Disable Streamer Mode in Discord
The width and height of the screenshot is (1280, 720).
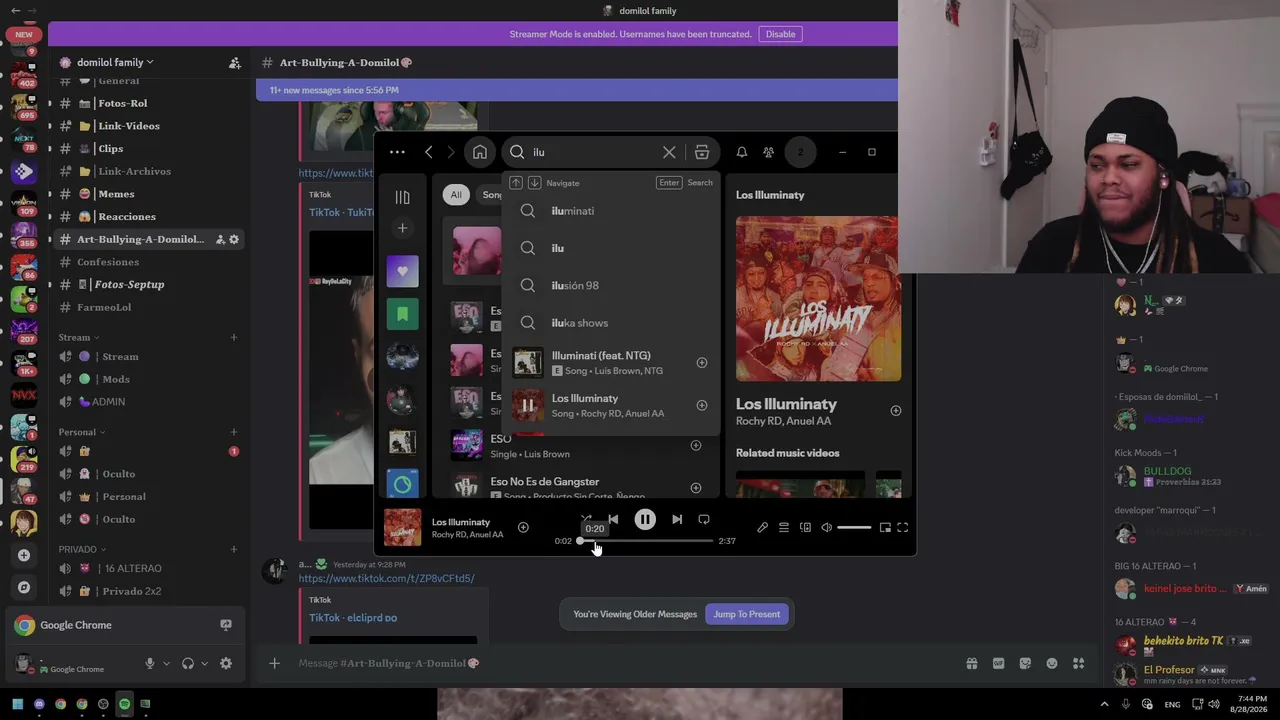click(780, 34)
